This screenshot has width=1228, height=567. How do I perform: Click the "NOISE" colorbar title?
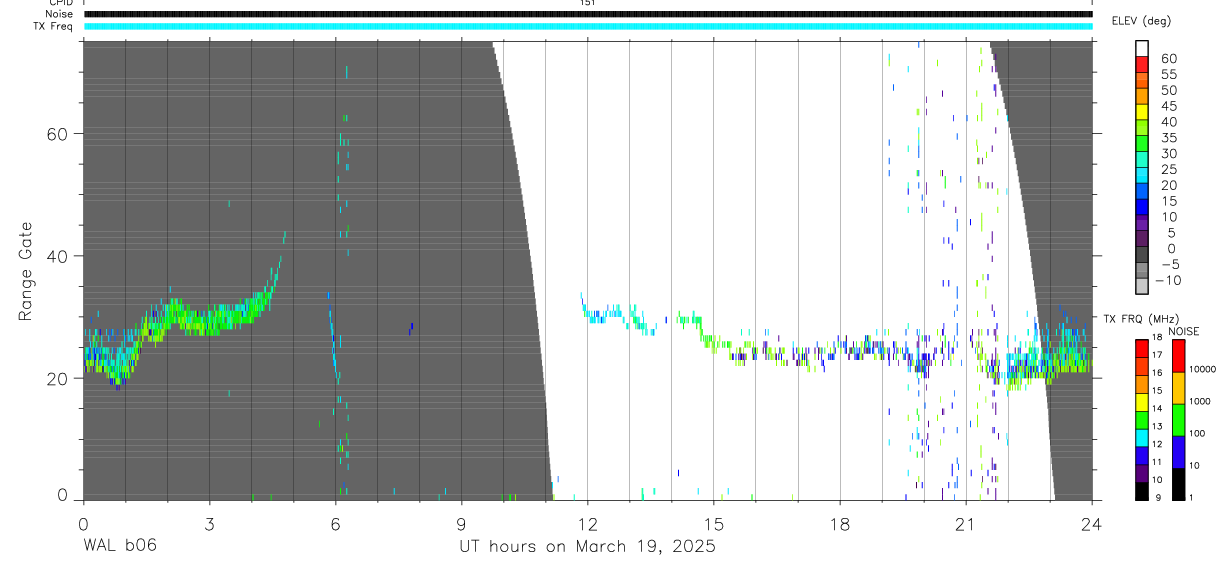coord(1182,331)
